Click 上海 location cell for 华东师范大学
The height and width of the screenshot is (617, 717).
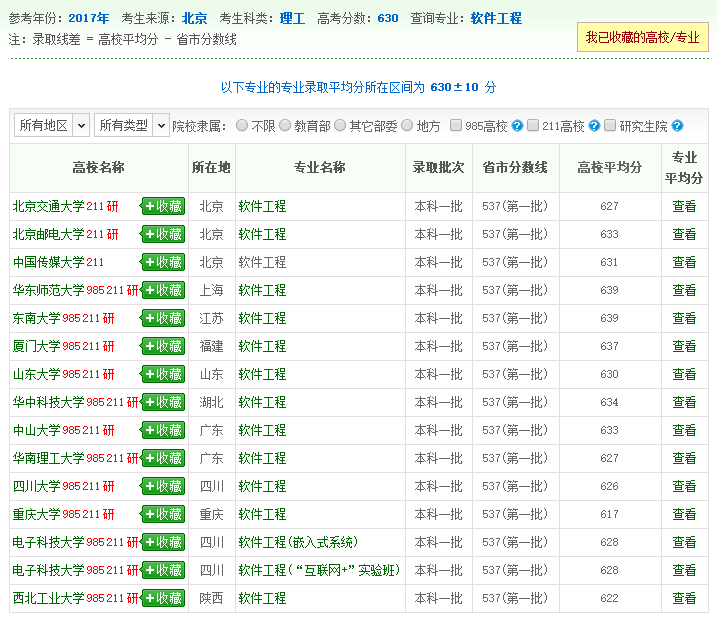coord(211,290)
